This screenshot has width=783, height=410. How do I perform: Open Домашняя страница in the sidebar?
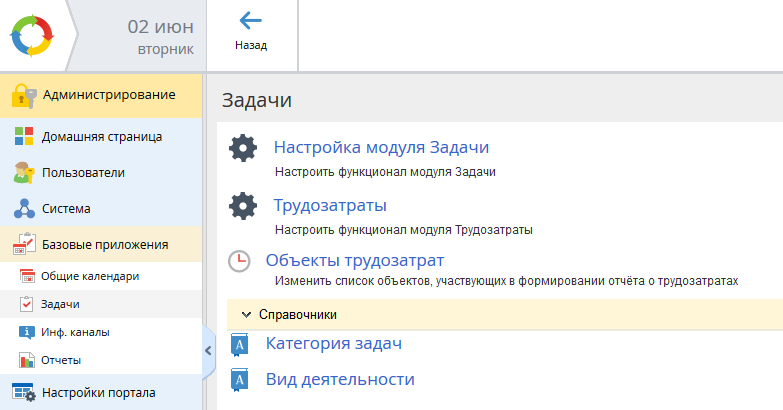point(101,137)
